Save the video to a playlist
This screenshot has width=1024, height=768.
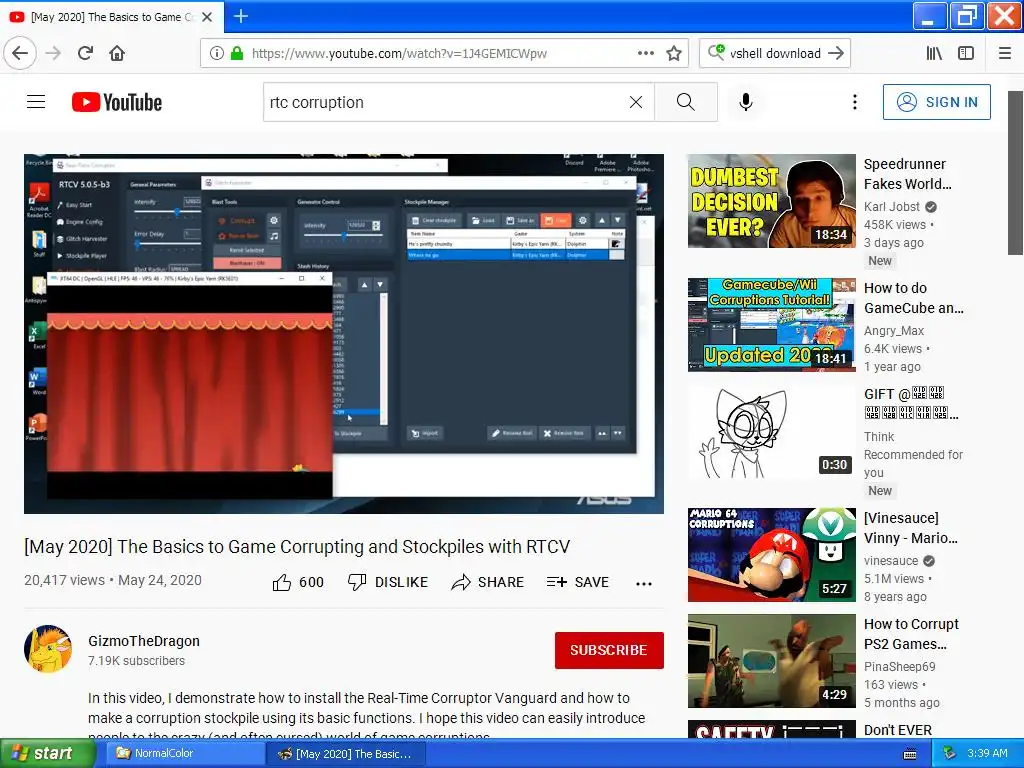[x=578, y=582]
